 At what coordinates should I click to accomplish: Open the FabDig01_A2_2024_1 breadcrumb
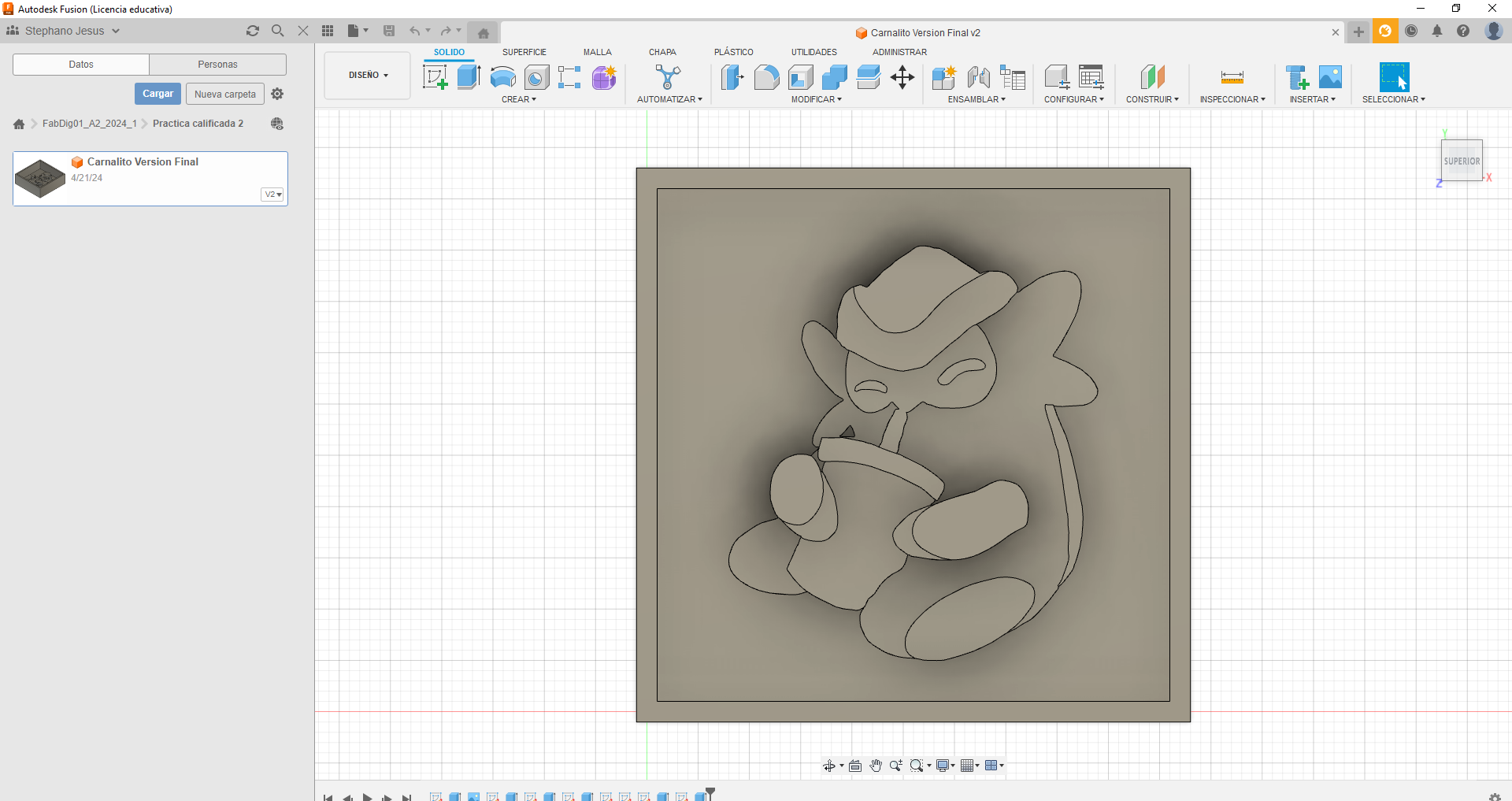90,124
